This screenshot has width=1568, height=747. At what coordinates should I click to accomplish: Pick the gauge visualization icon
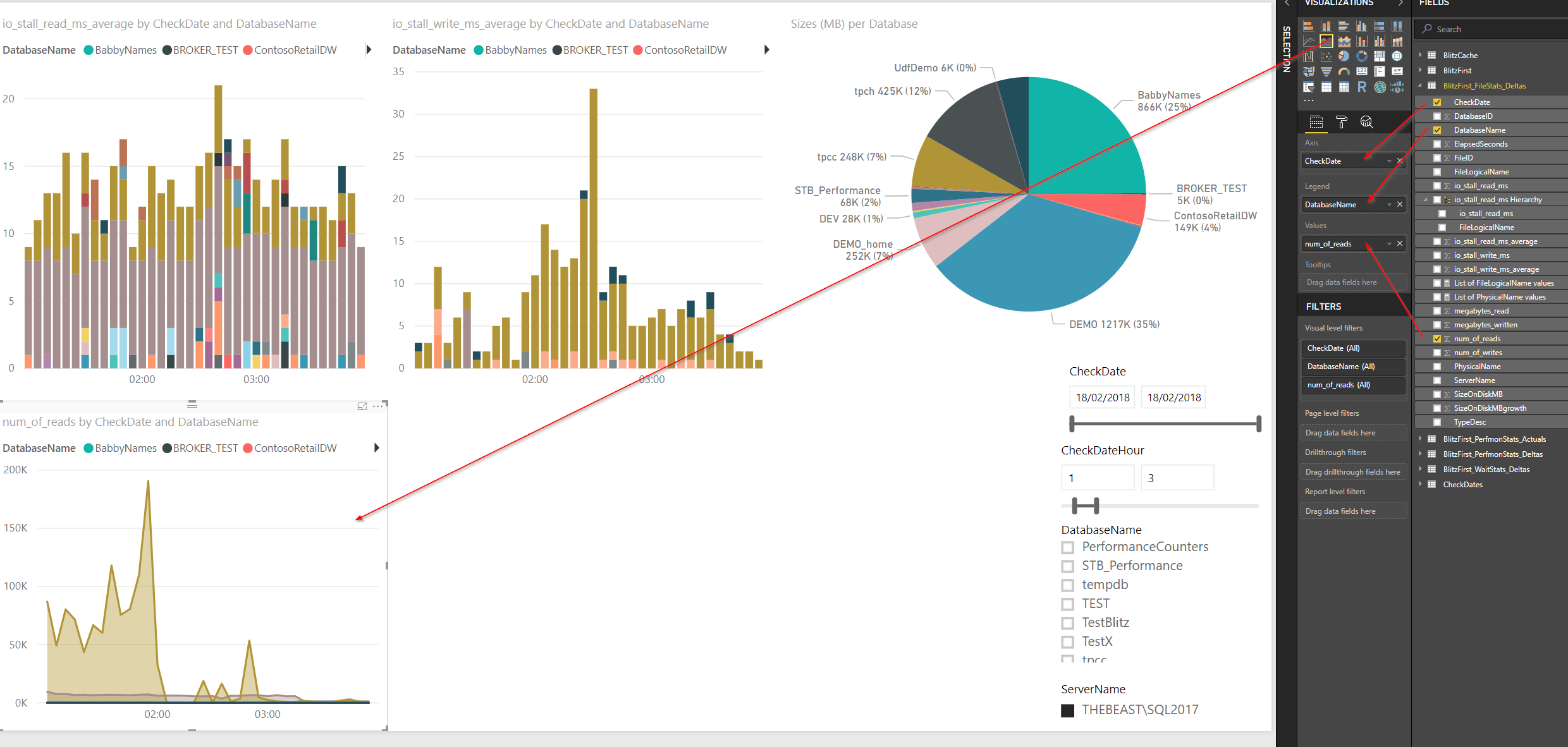(1344, 71)
